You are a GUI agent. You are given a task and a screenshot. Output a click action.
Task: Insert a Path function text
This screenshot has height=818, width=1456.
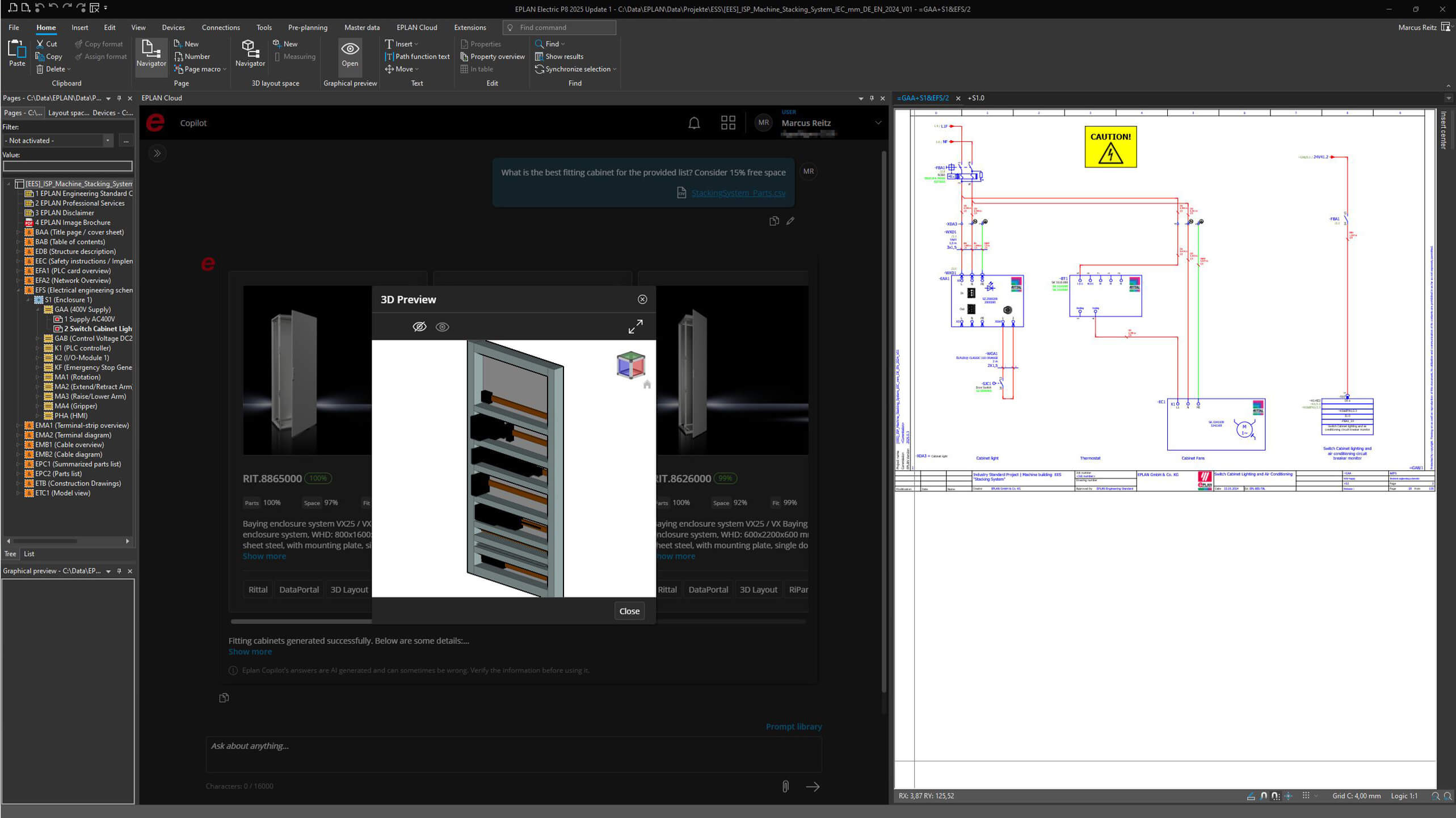(417, 56)
